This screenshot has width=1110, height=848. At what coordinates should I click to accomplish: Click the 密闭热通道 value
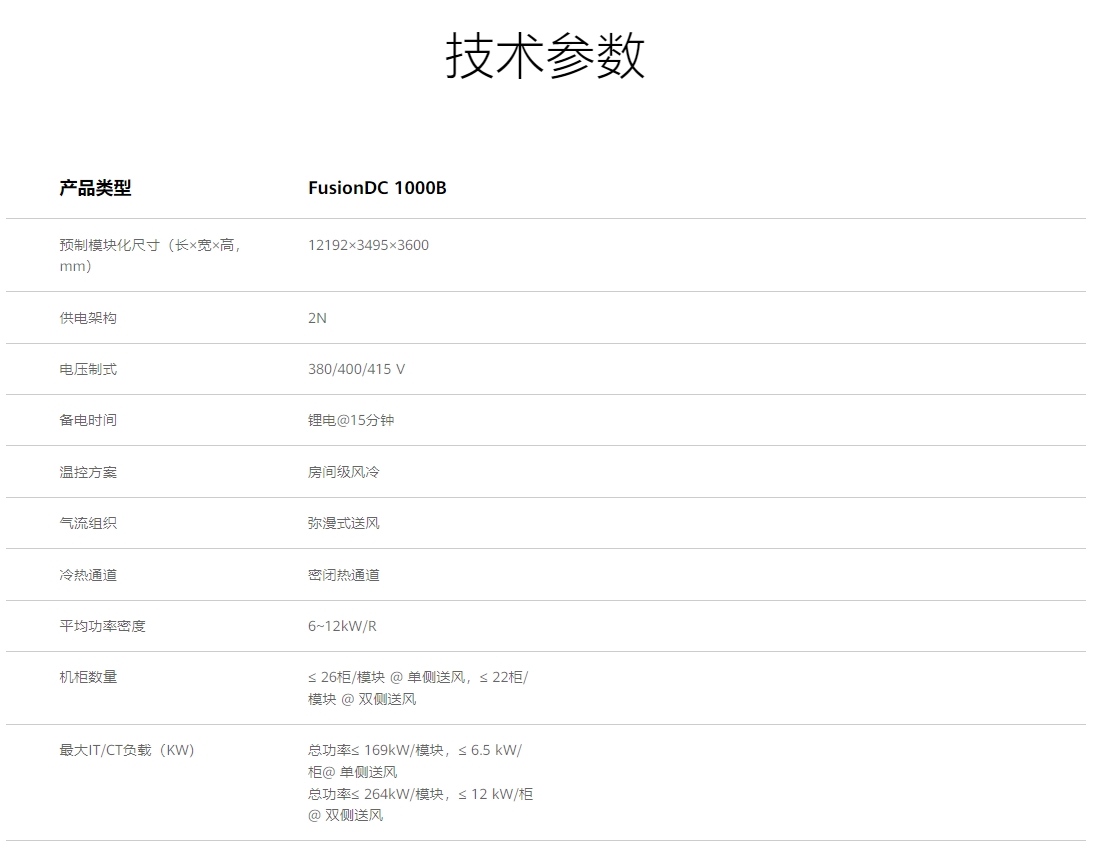click(x=343, y=575)
